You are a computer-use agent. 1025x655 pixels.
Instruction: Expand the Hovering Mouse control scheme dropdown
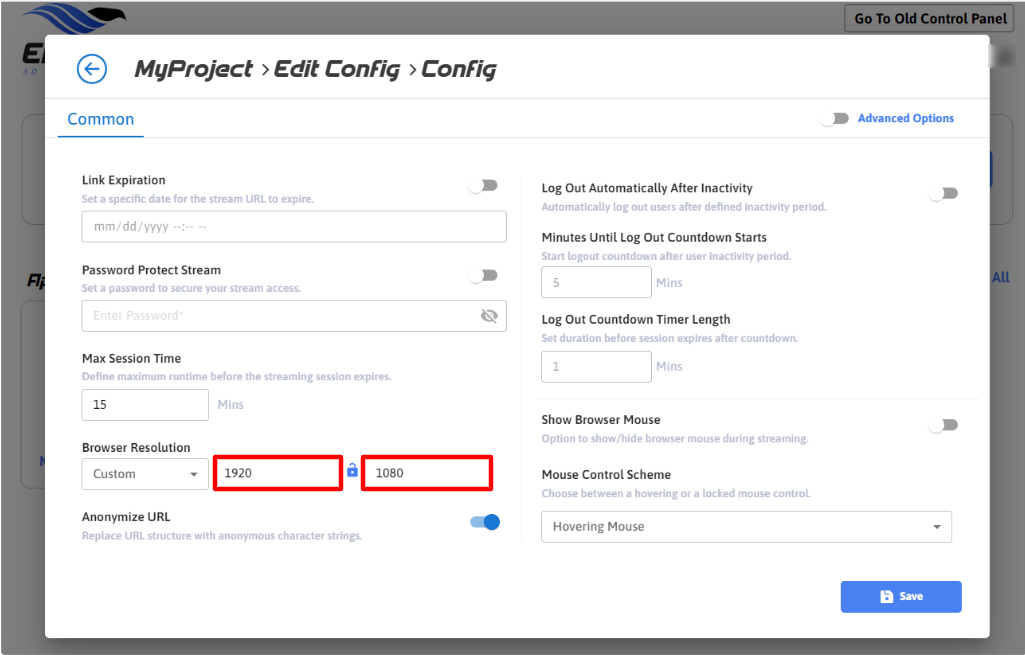click(746, 527)
